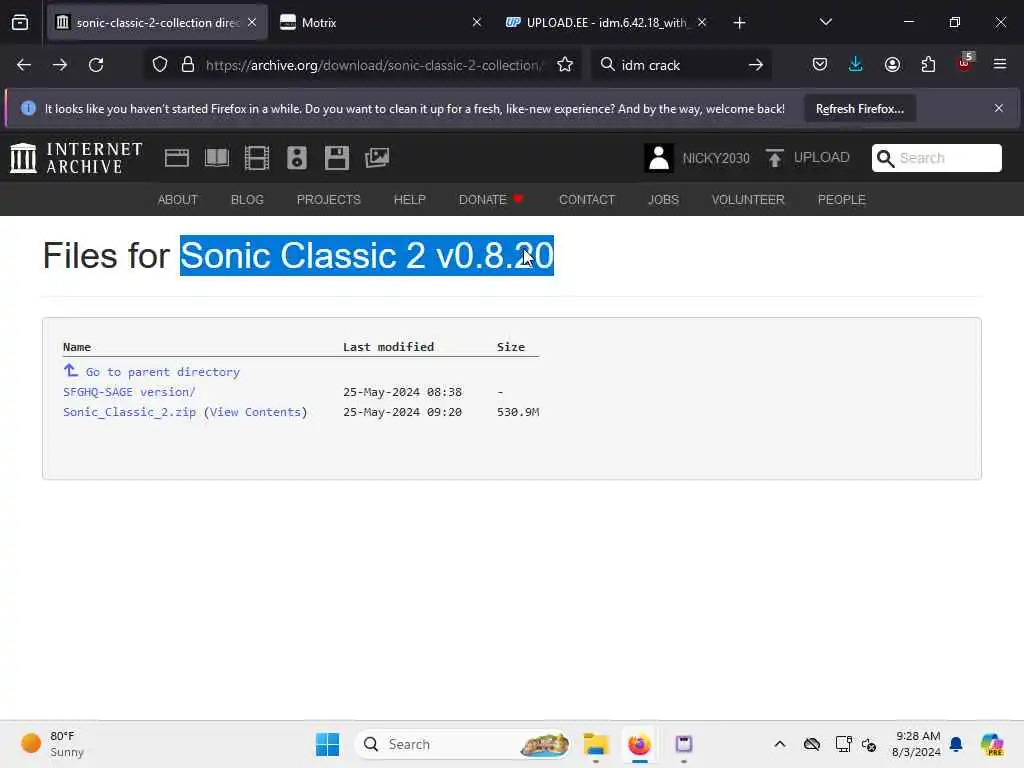
Task: Open the tracking protection shield icon
Action: [x=160, y=65]
